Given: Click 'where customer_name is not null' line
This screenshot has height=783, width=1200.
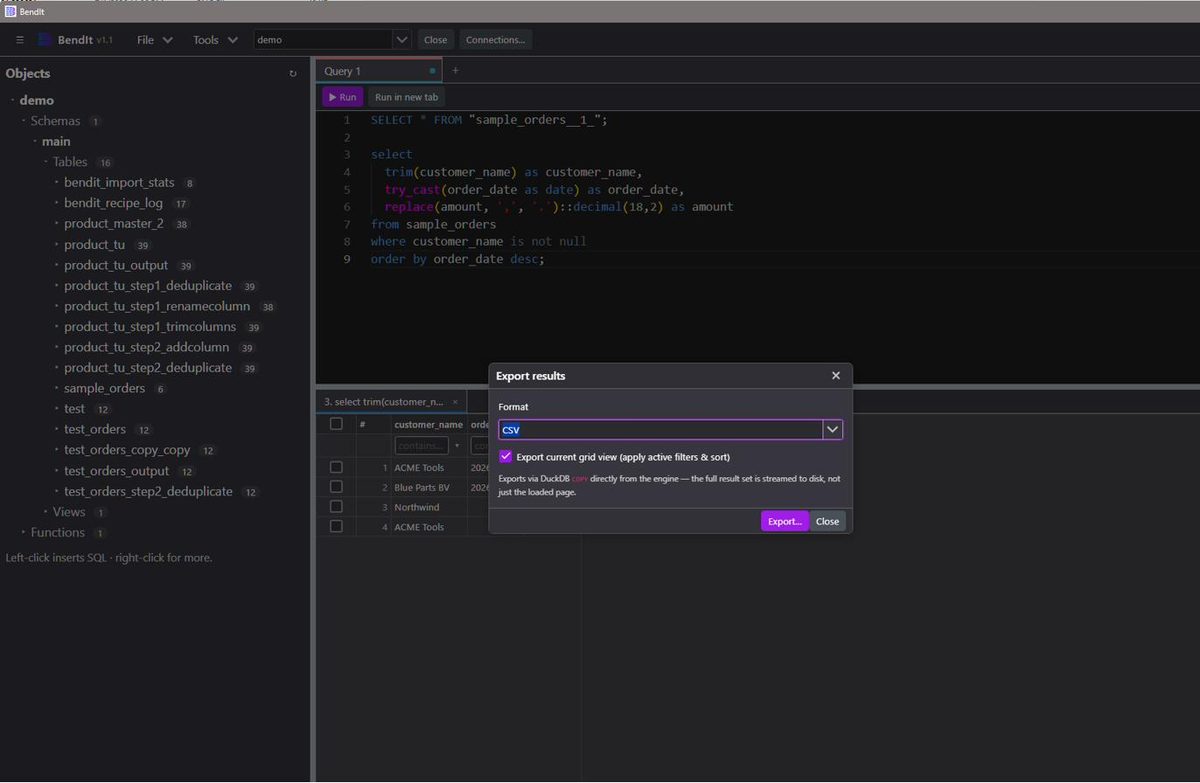Looking at the screenshot, I should [478, 241].
